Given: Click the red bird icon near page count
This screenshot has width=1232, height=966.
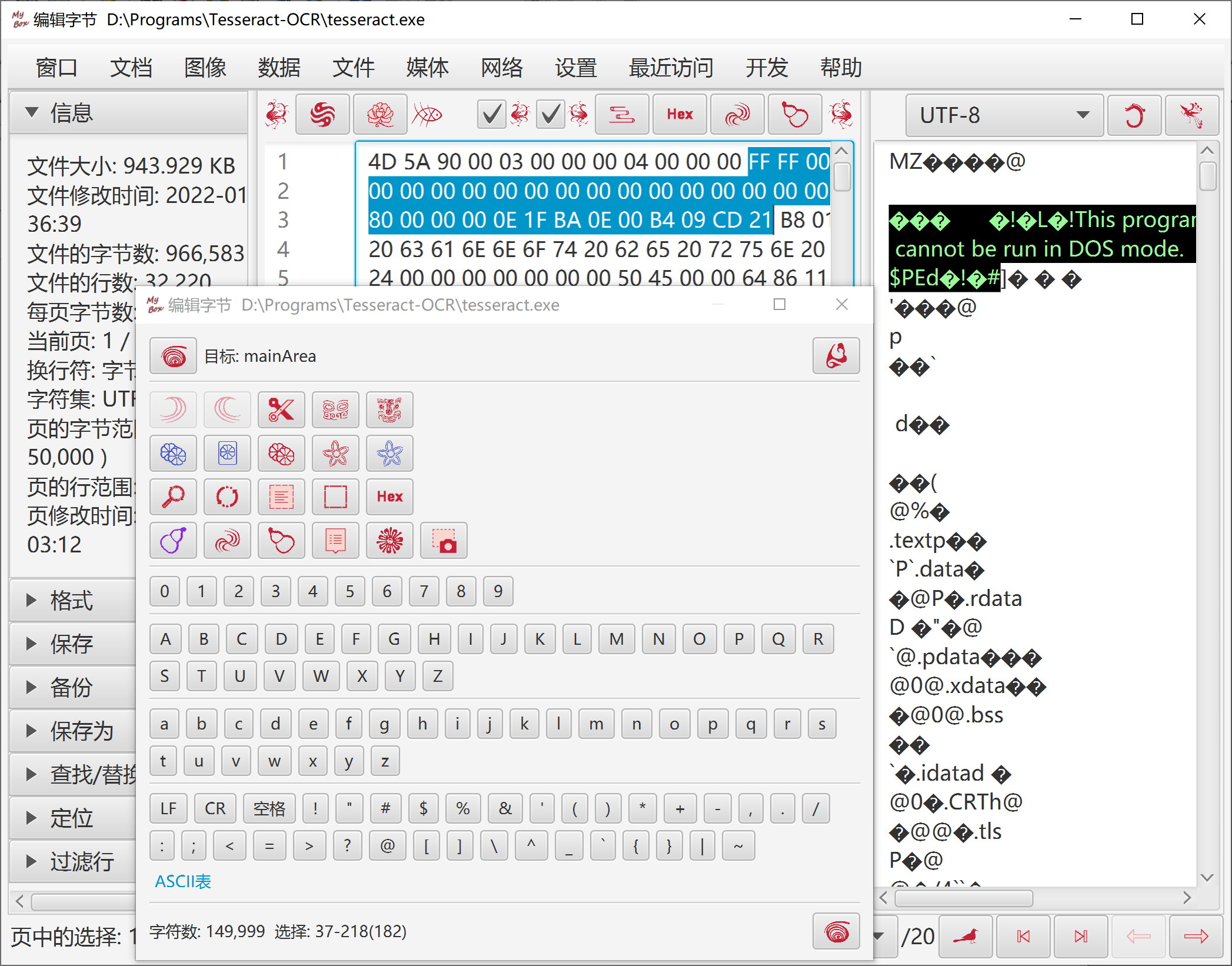Looking at the screenshot, I should [x=965, y=935].
